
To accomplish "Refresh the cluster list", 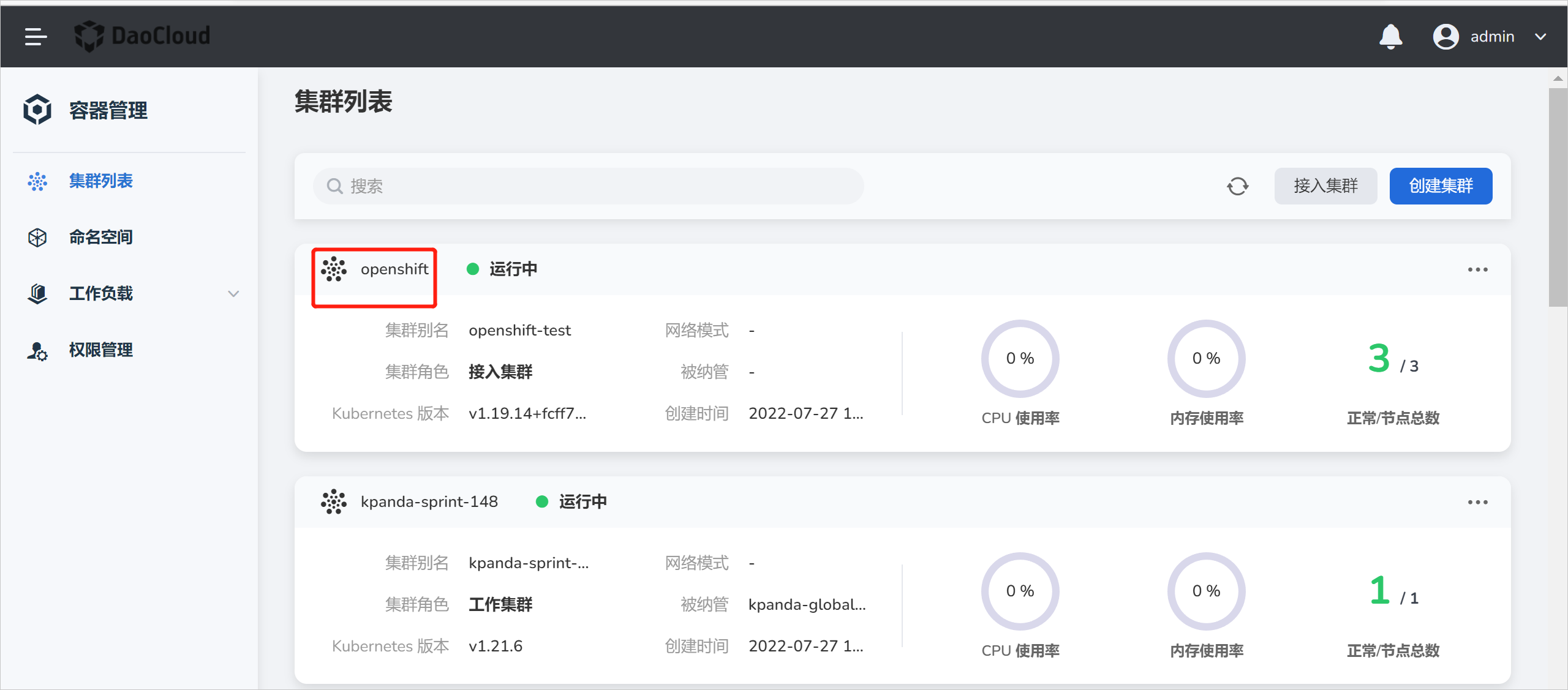I will pyautogui.click(x=1237, y=186).
